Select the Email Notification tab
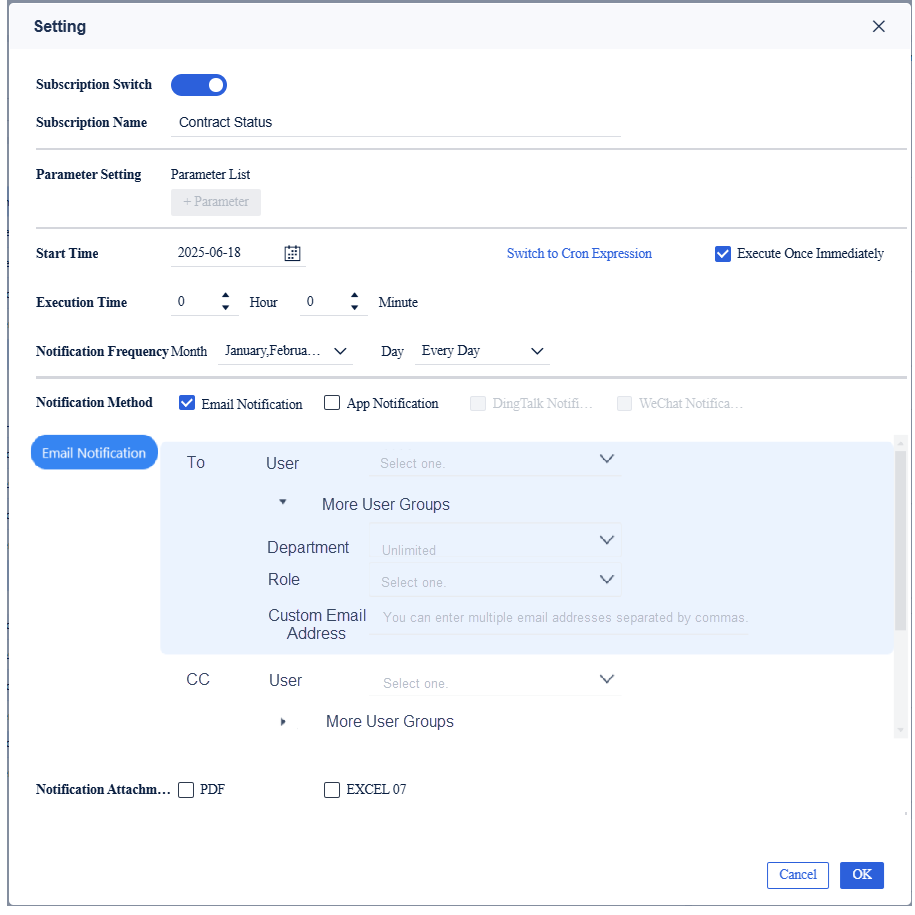 pyautogui.click(x=94, y=452)
